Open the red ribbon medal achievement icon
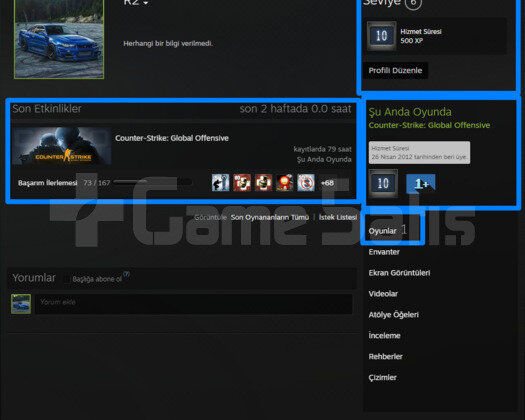 285,183
